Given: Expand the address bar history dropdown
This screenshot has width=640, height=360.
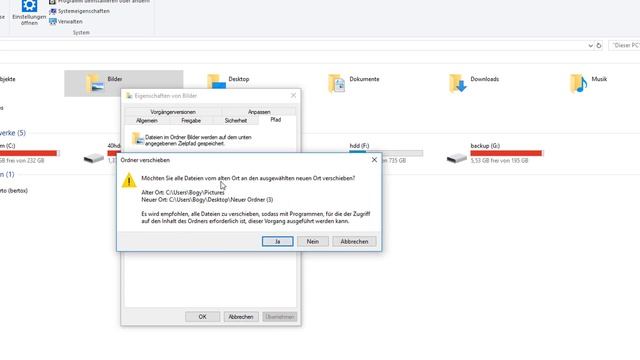Looking at the screenshot, I should [x=590, y=46].
